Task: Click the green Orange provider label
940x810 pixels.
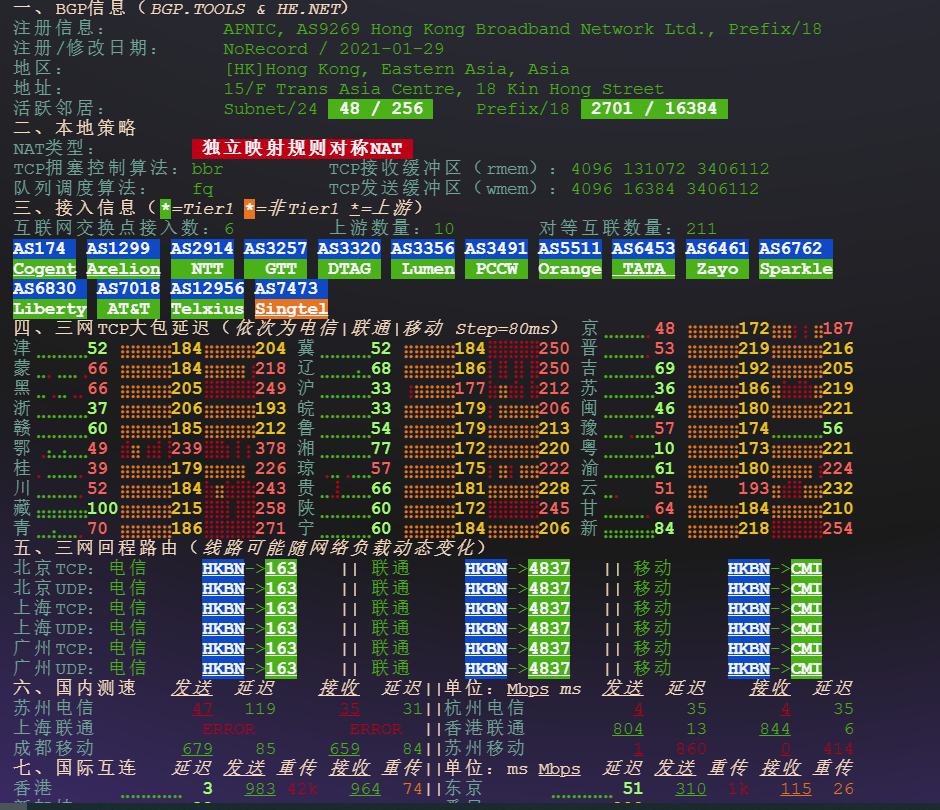Action: [x=569, y=269]
